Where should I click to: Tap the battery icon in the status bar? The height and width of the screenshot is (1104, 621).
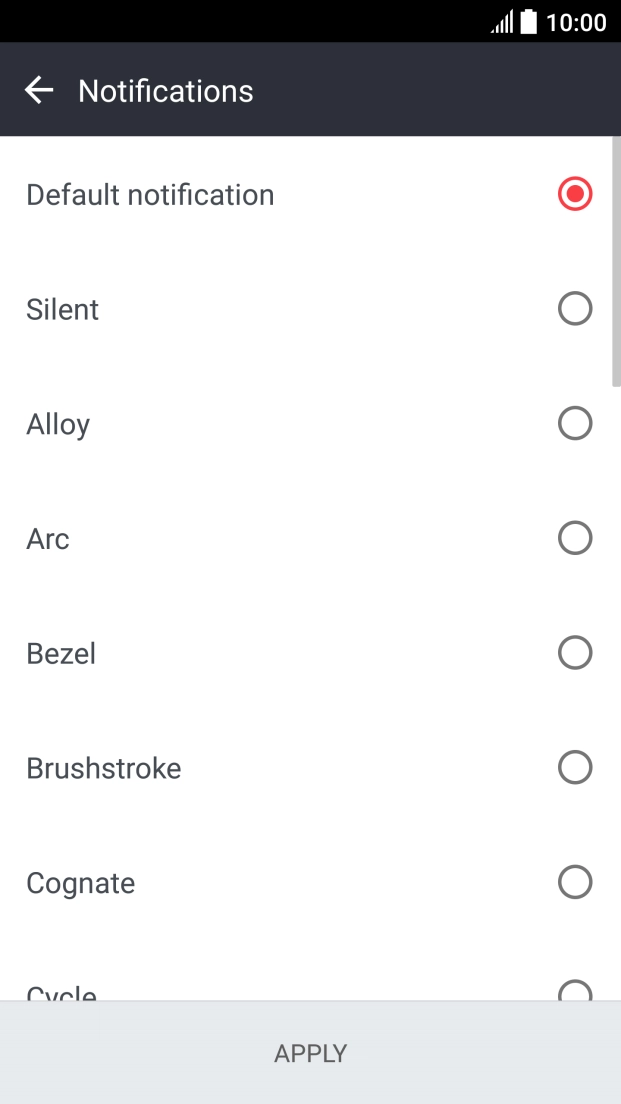pos(527,22)
